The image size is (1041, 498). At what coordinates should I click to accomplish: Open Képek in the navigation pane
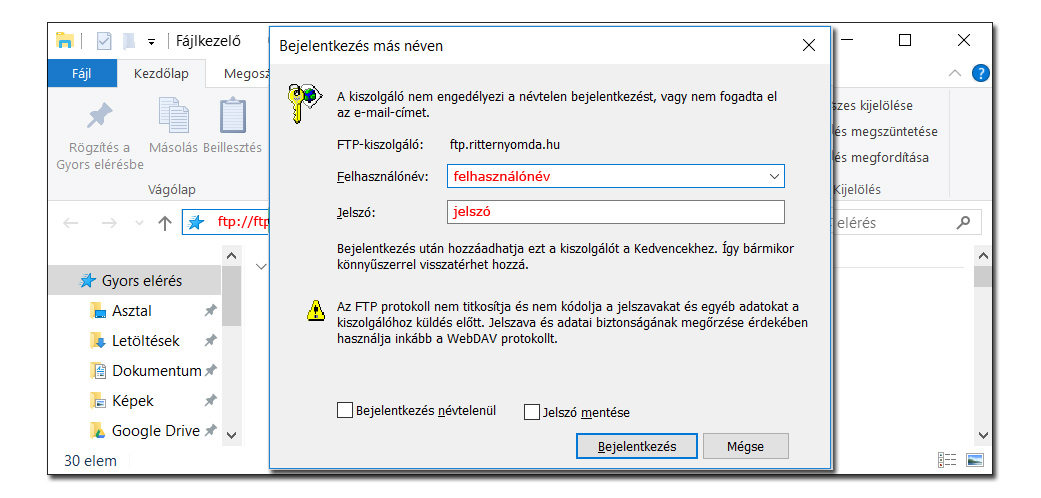pyautogui.click(x=132, y=401)
